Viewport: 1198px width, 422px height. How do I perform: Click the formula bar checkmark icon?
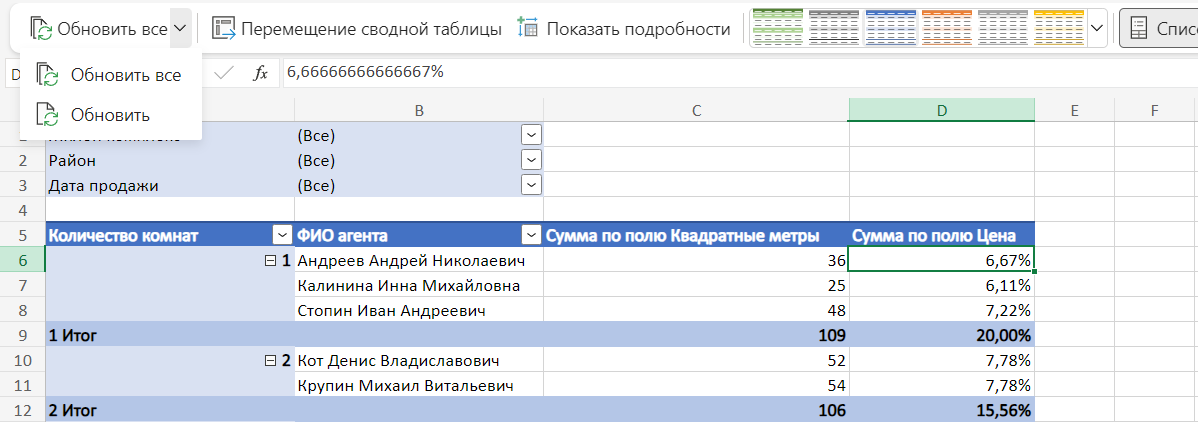pos(224,72)
